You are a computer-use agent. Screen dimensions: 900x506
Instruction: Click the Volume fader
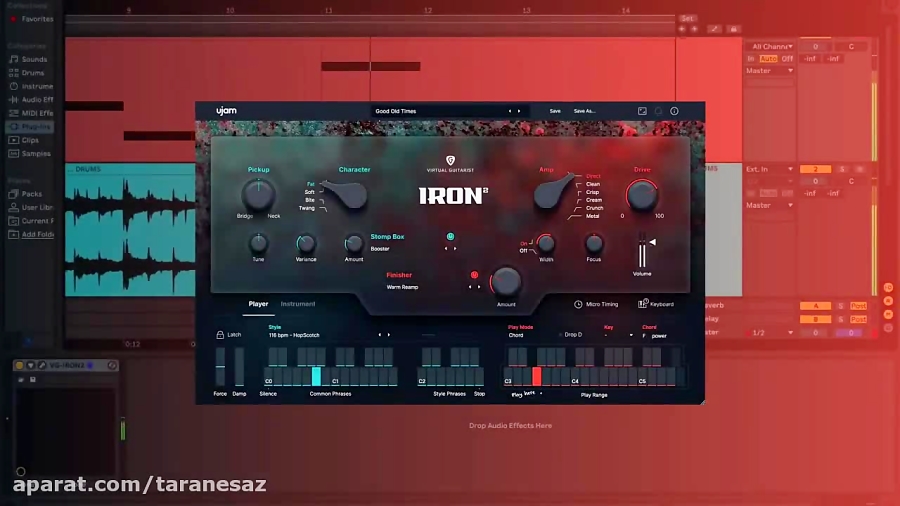(642, 251)
